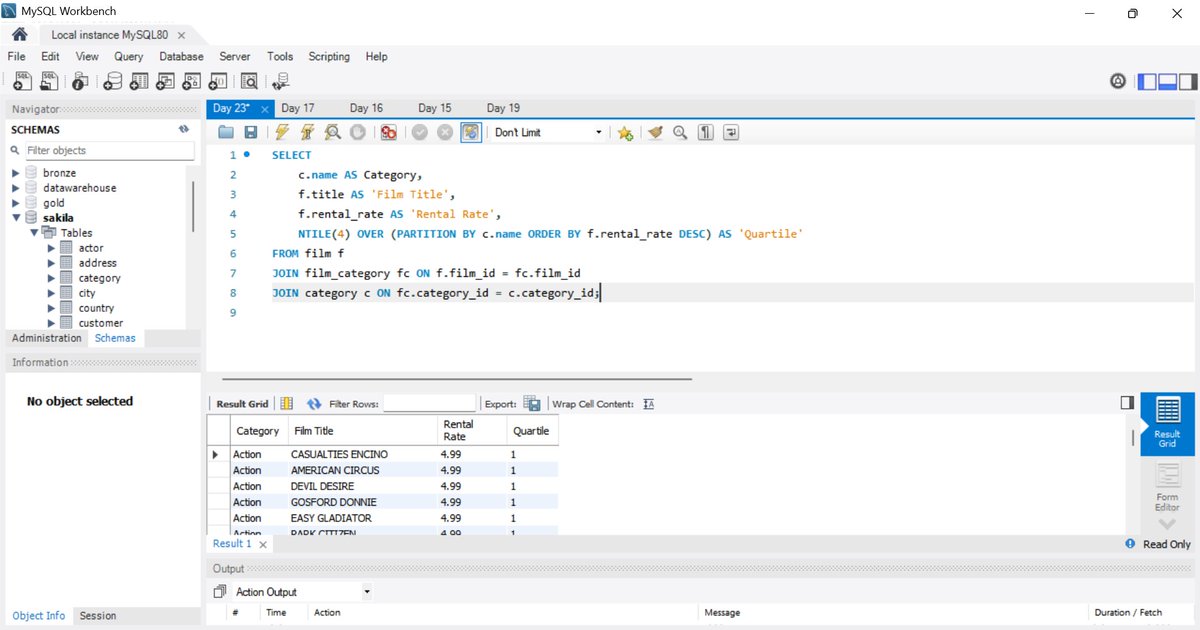
Task: Create a new view toolbar icon
Action: click(166, 81)
